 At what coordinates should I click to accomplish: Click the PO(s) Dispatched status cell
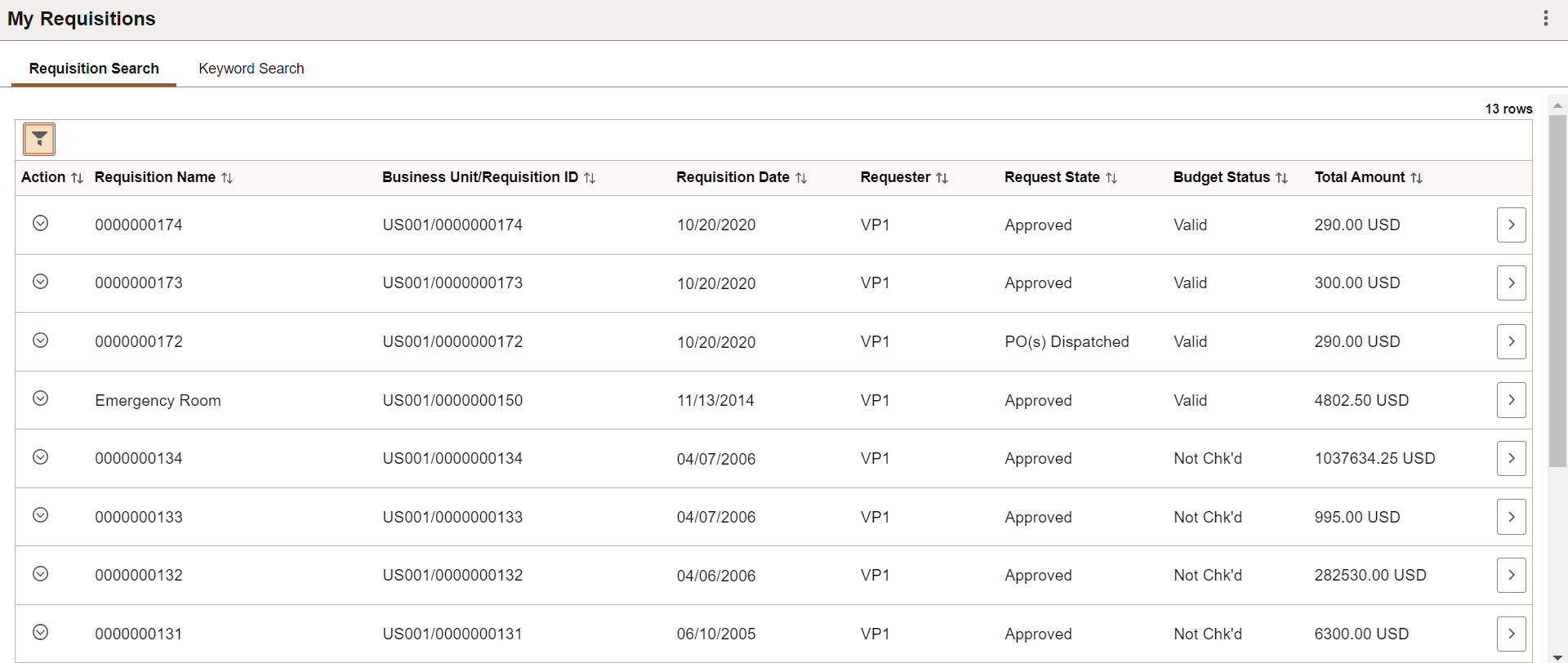tap(1067, 341)
